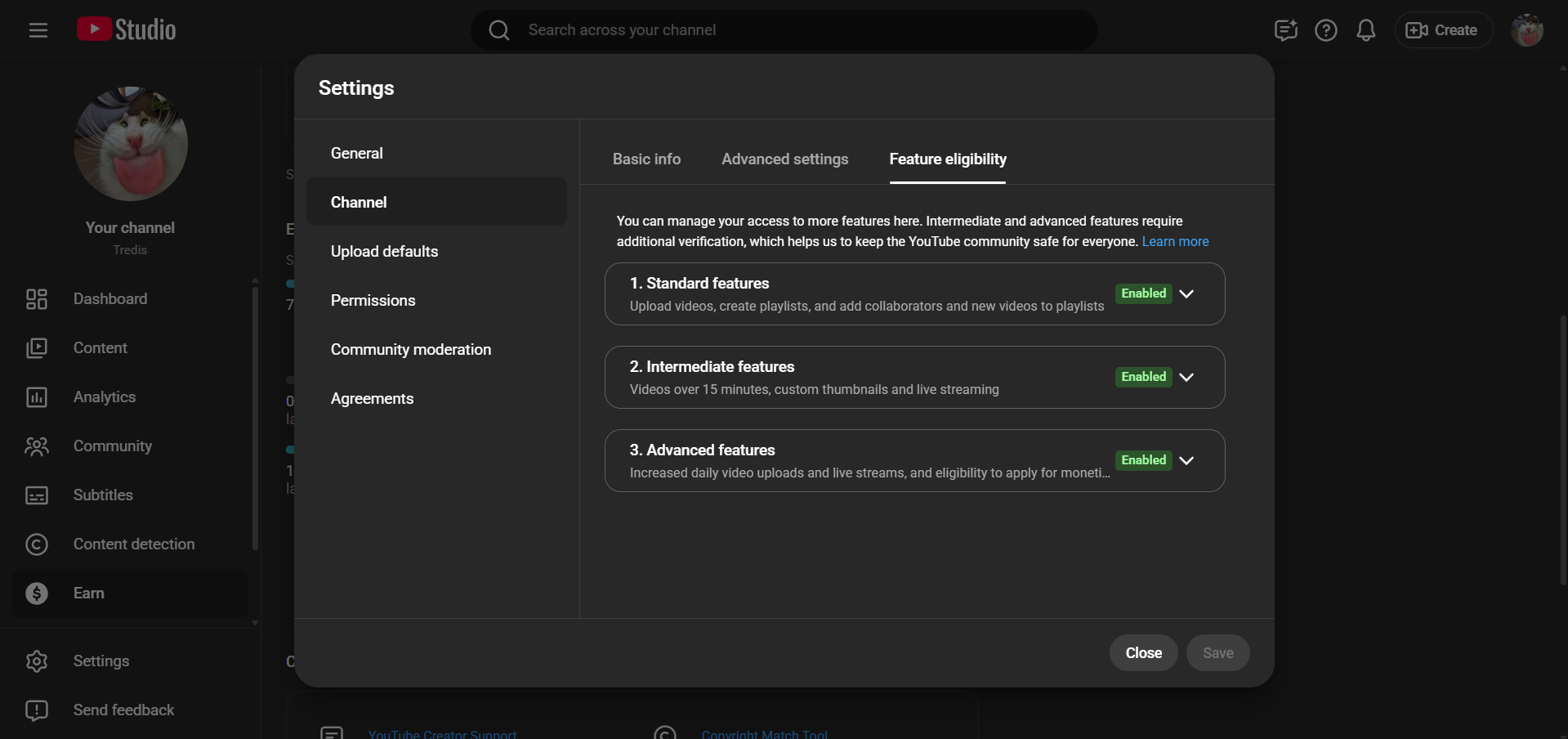
Task: Click the Subtitles icon in sidebar
Action: pyautogui.click(x=37, y=495)
